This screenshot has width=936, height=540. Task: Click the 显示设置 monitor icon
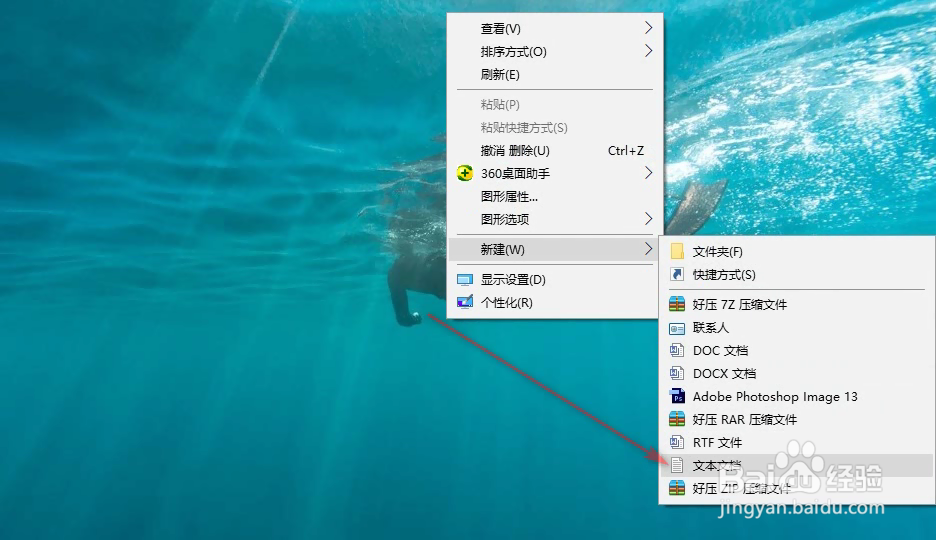coord(465,280)
